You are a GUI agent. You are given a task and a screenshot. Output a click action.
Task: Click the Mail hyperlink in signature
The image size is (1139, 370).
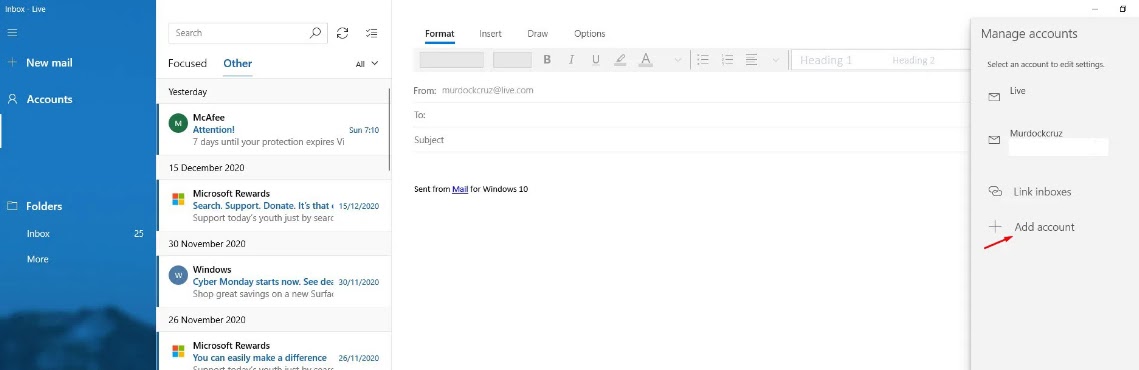pyautogui.click(x=460, y=189)
